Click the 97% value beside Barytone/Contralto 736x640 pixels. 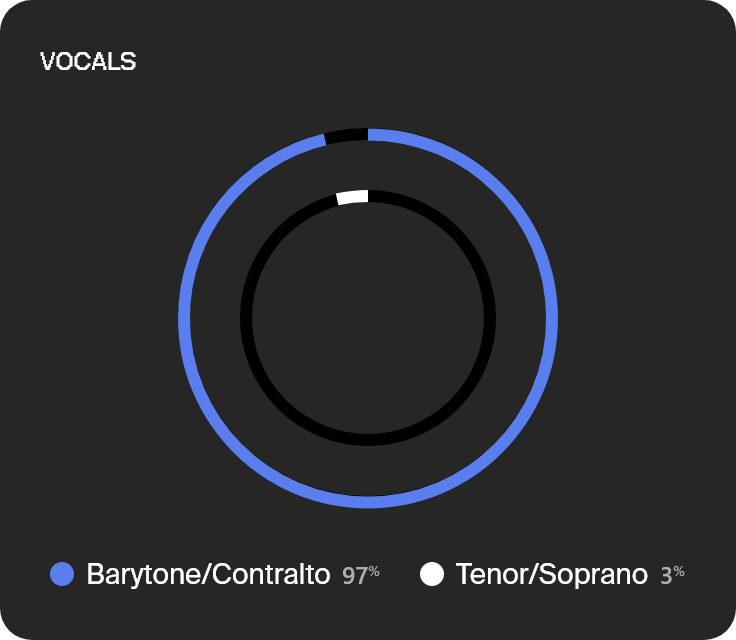(360, 575)
